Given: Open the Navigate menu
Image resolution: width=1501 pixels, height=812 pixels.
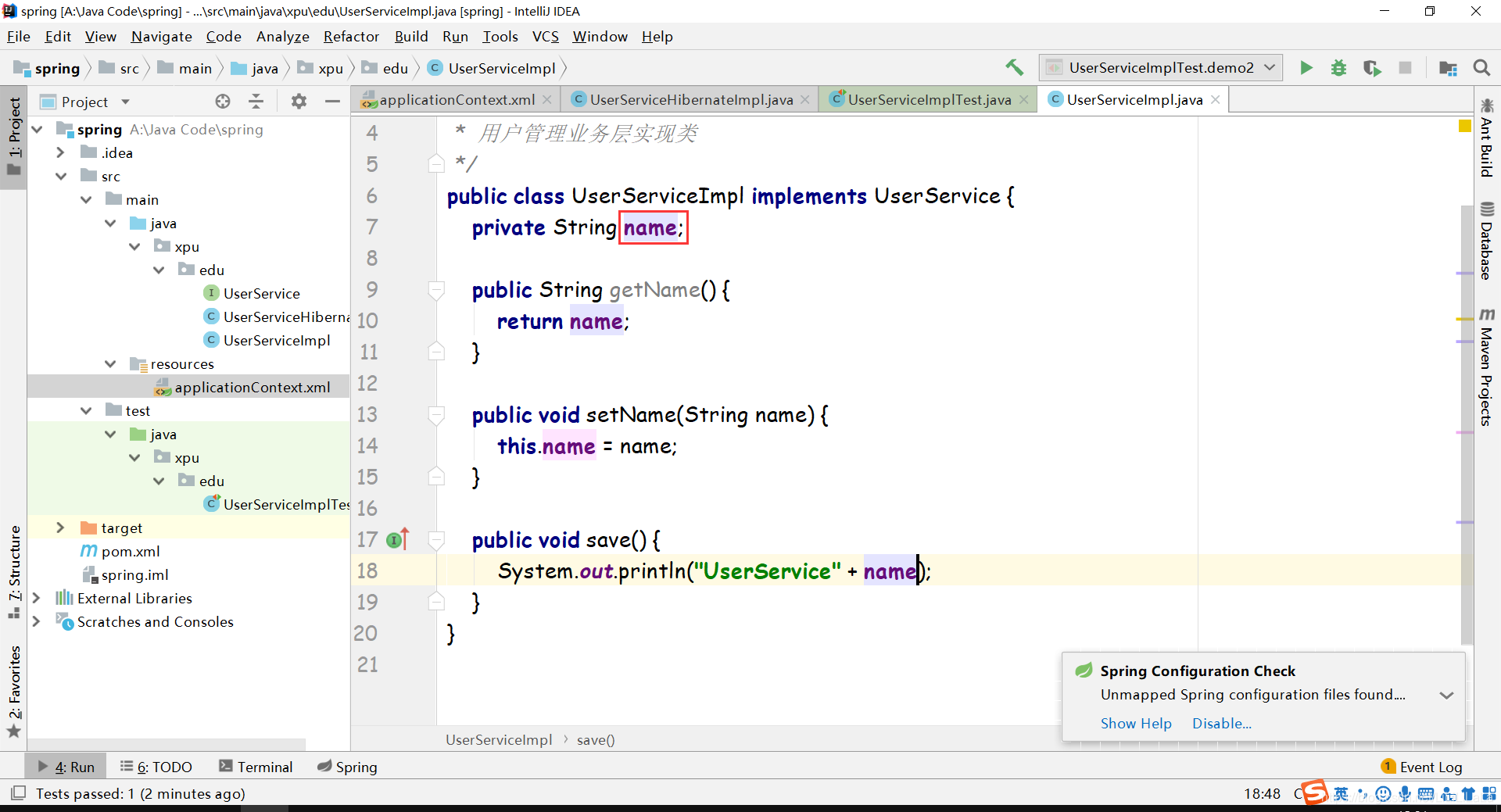Looking at the screenshot, I should pos(161,37).
